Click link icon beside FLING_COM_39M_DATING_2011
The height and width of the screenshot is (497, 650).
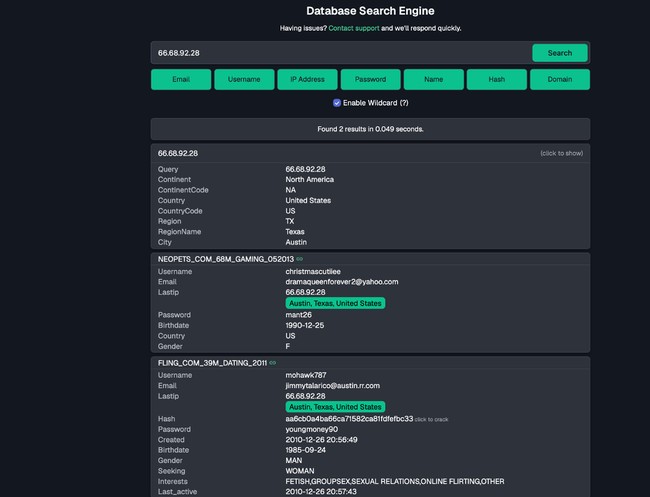(x=272, y=363)
